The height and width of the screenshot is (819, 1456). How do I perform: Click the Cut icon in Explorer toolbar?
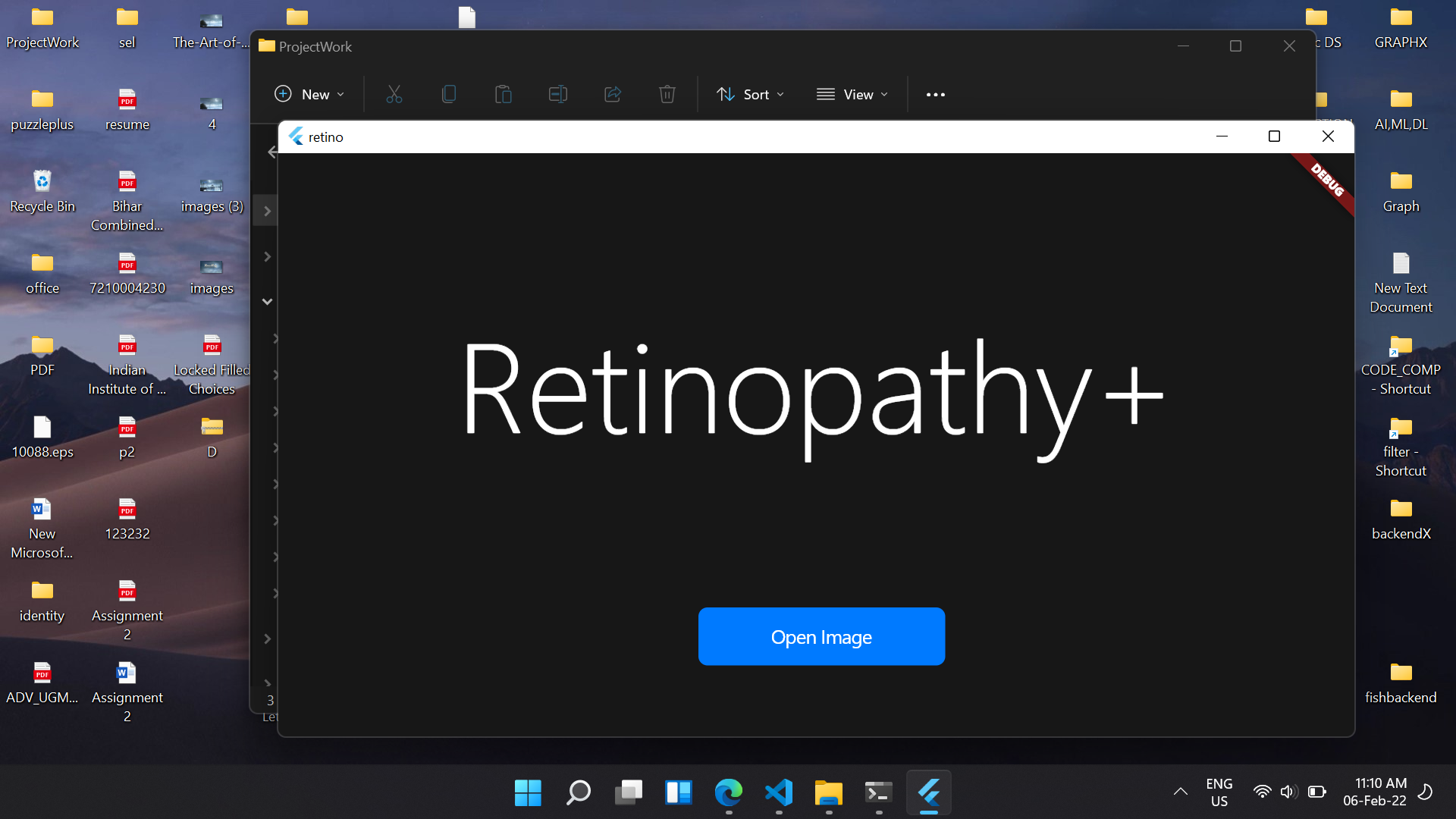[x=394, y=94]
